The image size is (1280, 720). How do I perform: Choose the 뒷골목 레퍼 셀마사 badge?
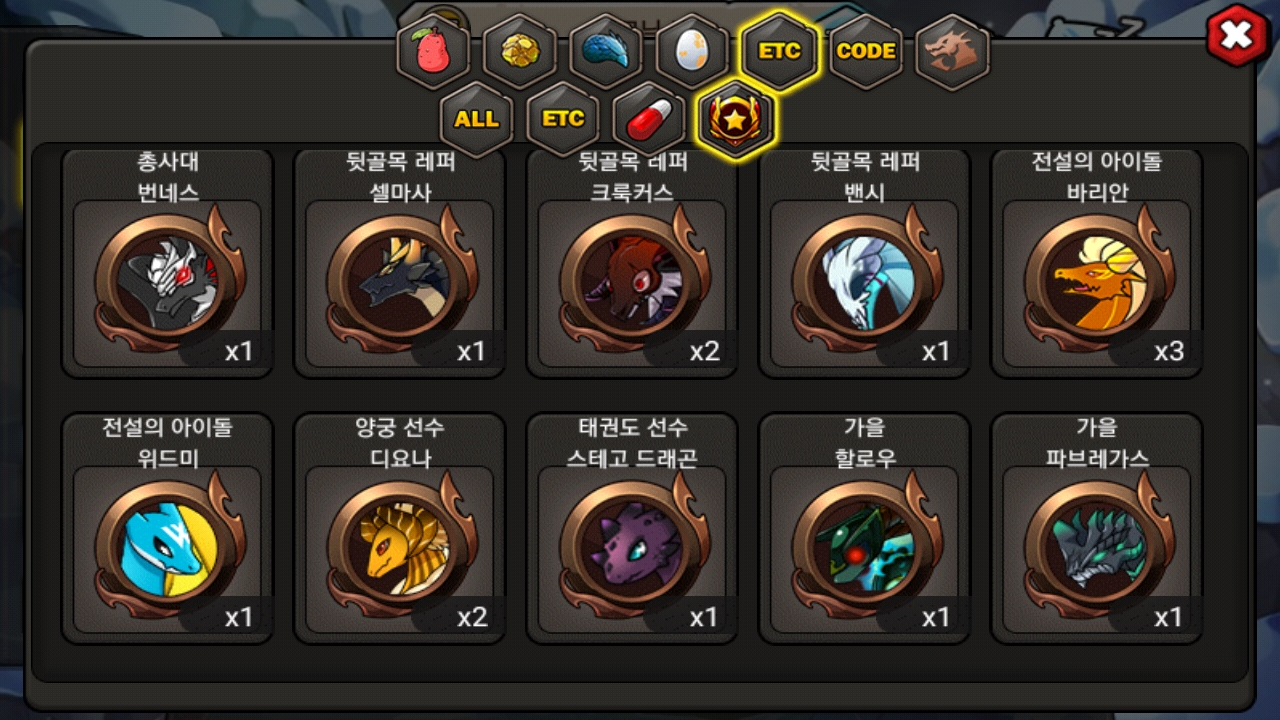[x=399, y=263]
